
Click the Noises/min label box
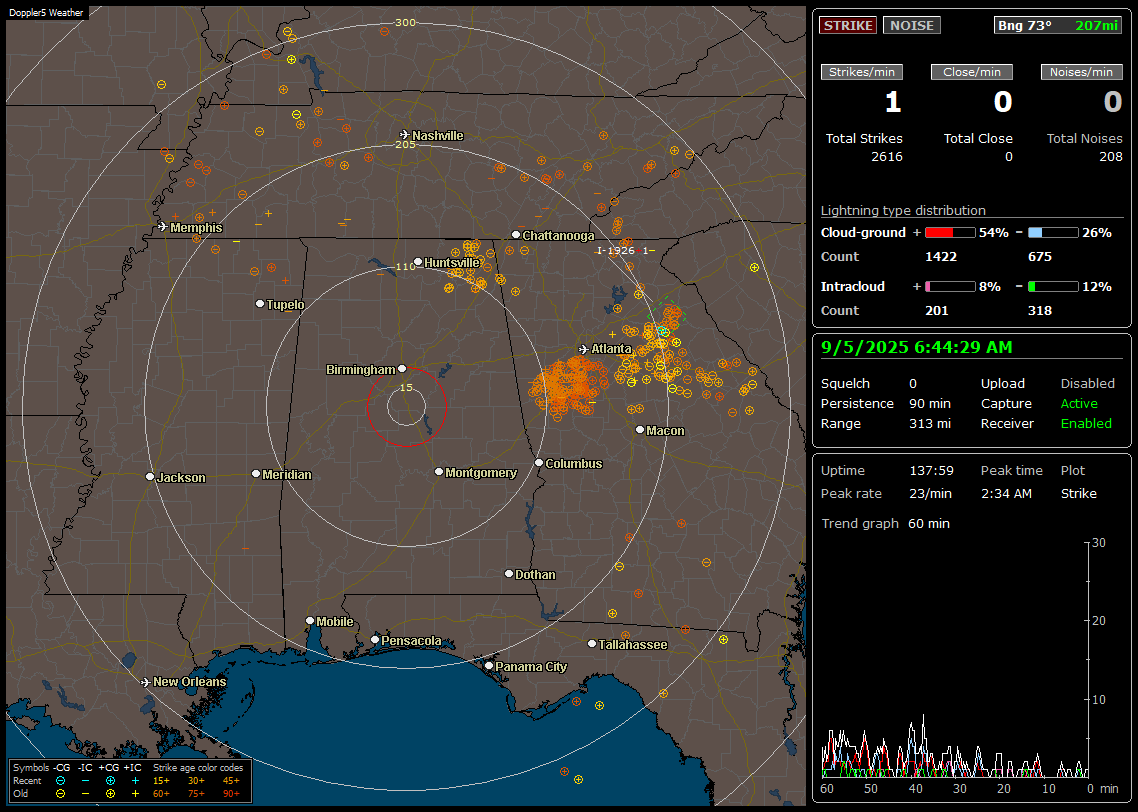(x=1081, y=72)
